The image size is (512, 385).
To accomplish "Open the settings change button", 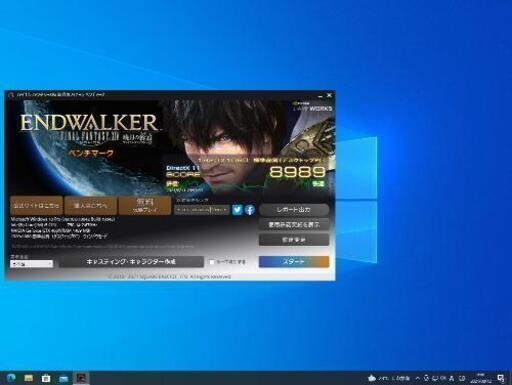I will 294,239.
